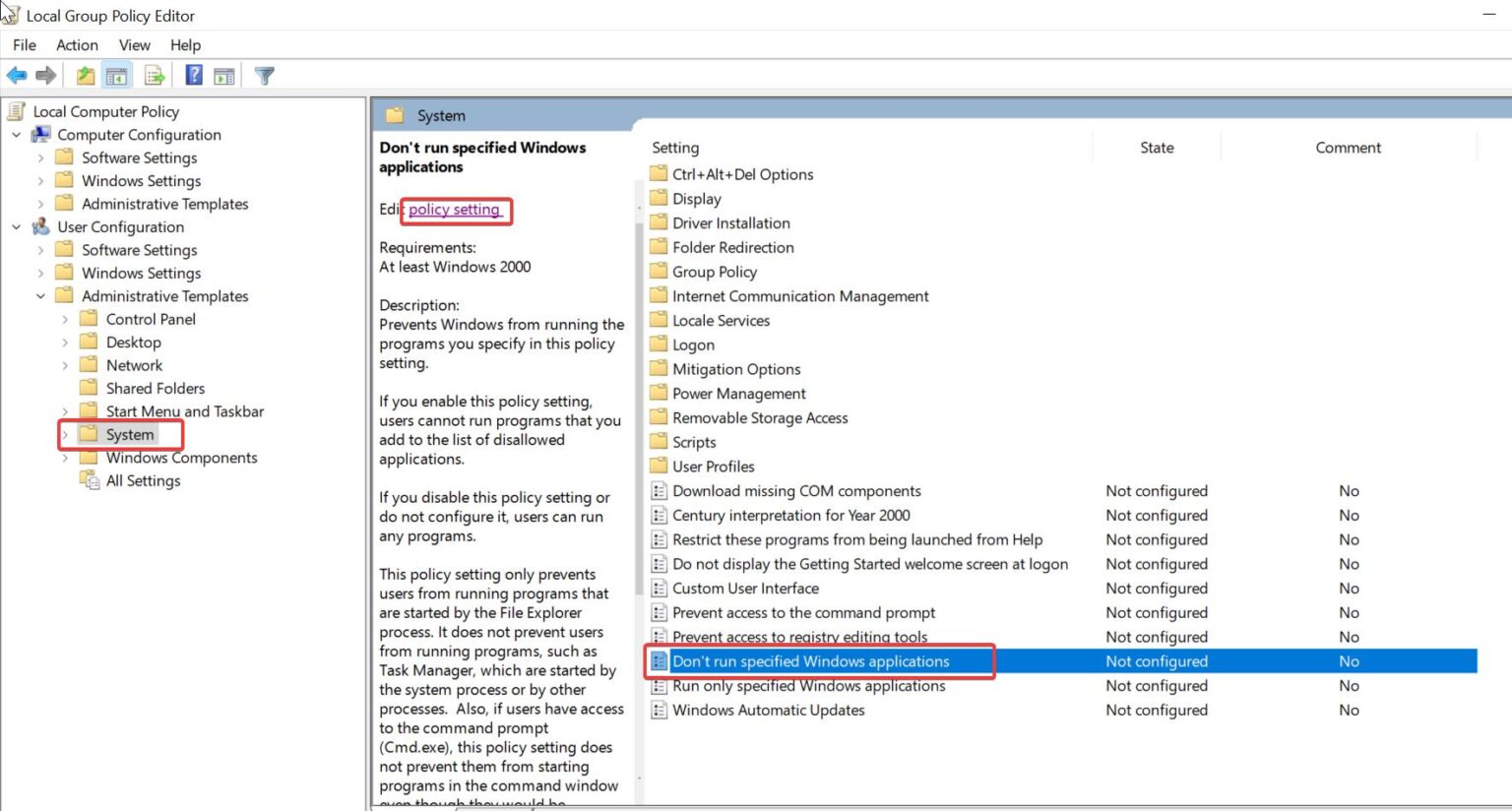This screenshot has width=1512, height=811.
Task: Click the State column header
Action: (x=1156, y=147)
